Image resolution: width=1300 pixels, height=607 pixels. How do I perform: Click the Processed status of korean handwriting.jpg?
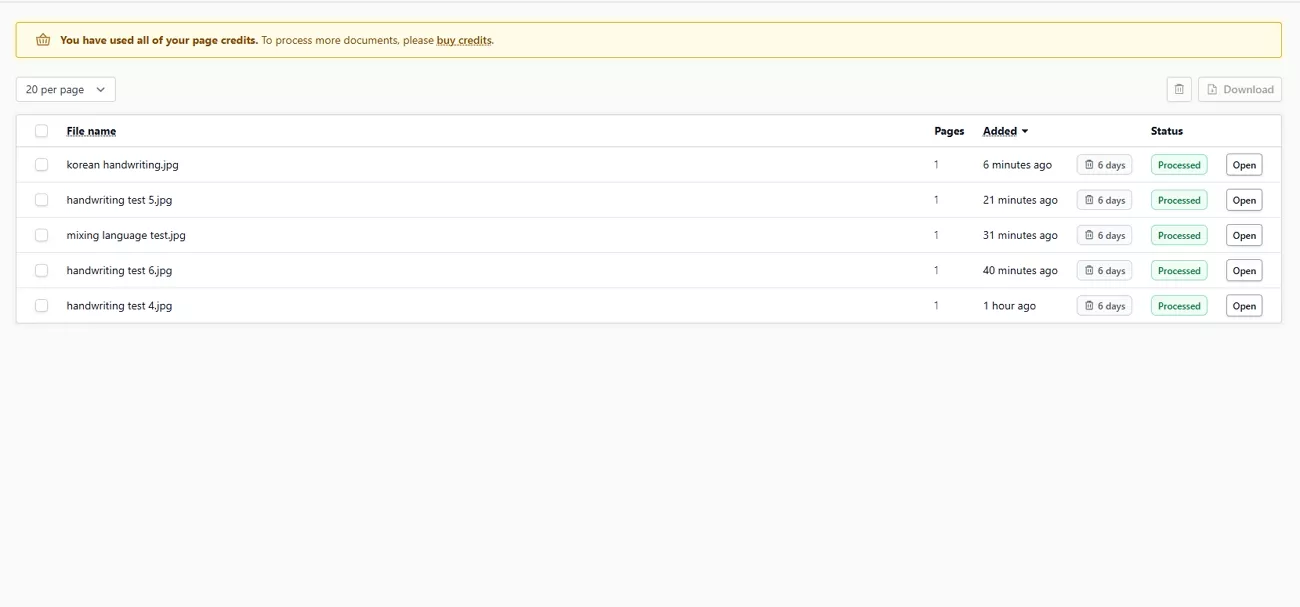[1179, 165]
